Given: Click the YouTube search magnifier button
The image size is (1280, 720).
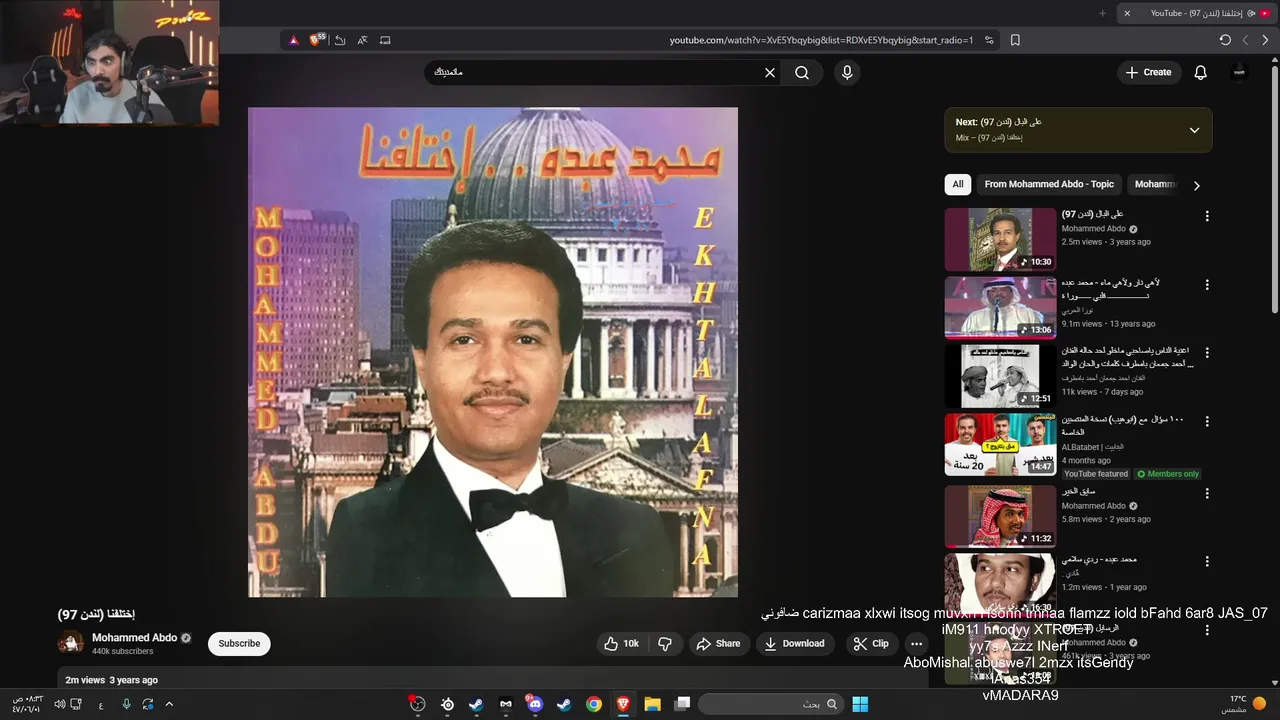Looking at the screenshot, I should point(802,72).
